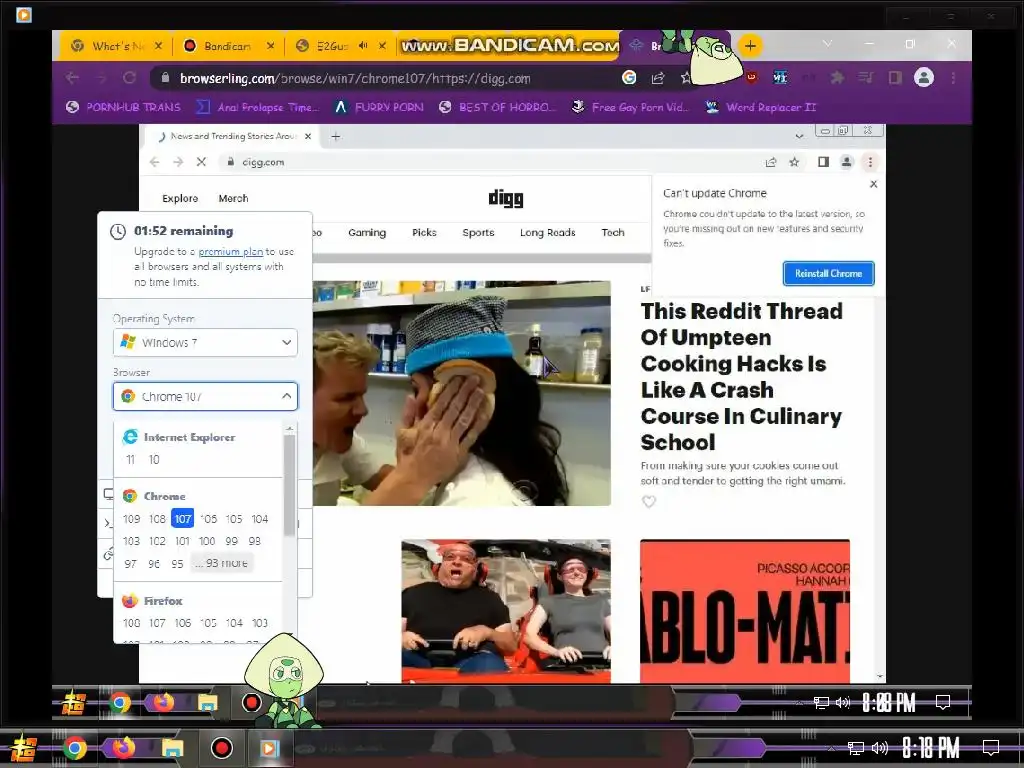Stop loading digg.com in the inner browser
Image resolution: width=1024 pixels, height=768 pixels.
coord(201,162)
